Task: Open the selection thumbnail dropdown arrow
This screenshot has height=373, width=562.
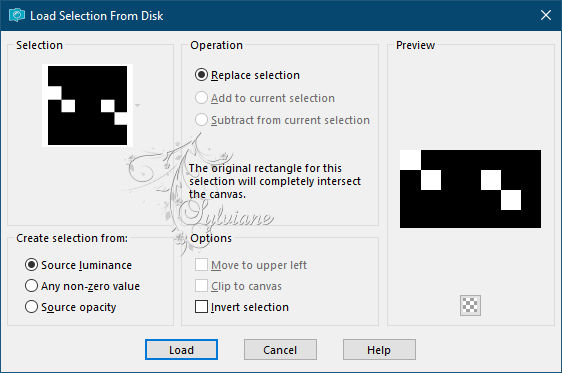Action: [137, 105]
